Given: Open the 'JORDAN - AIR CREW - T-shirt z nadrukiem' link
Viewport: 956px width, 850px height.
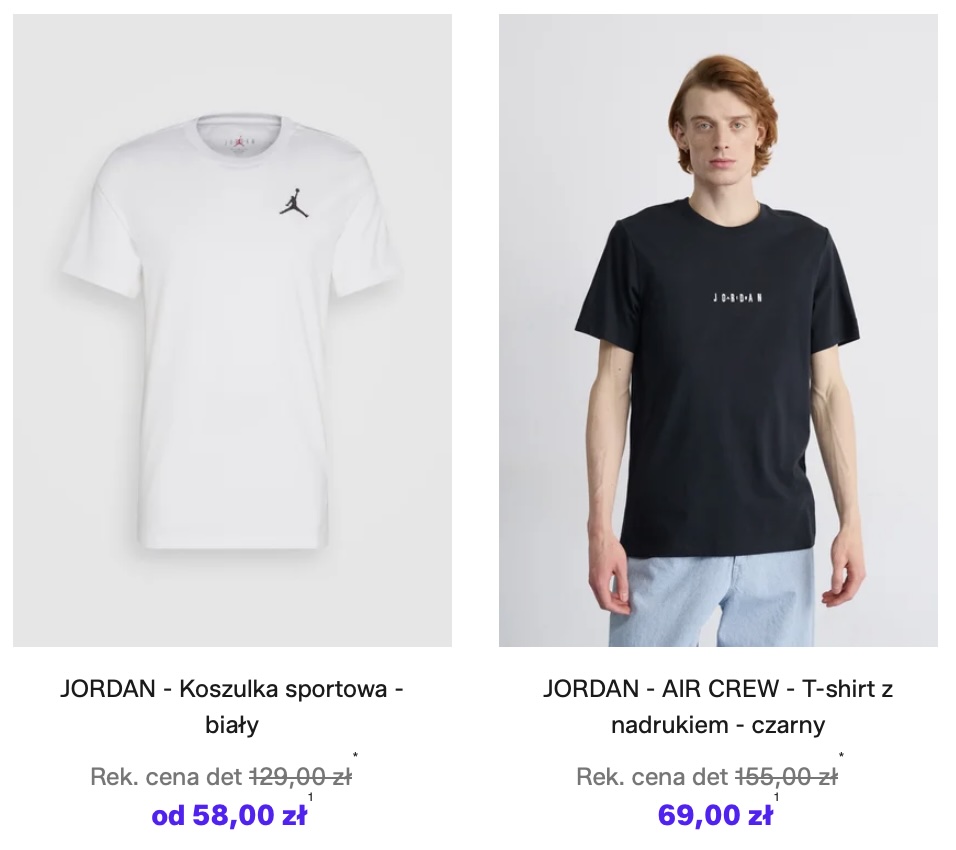Looking at the screenshot, I should pos(718,707).
